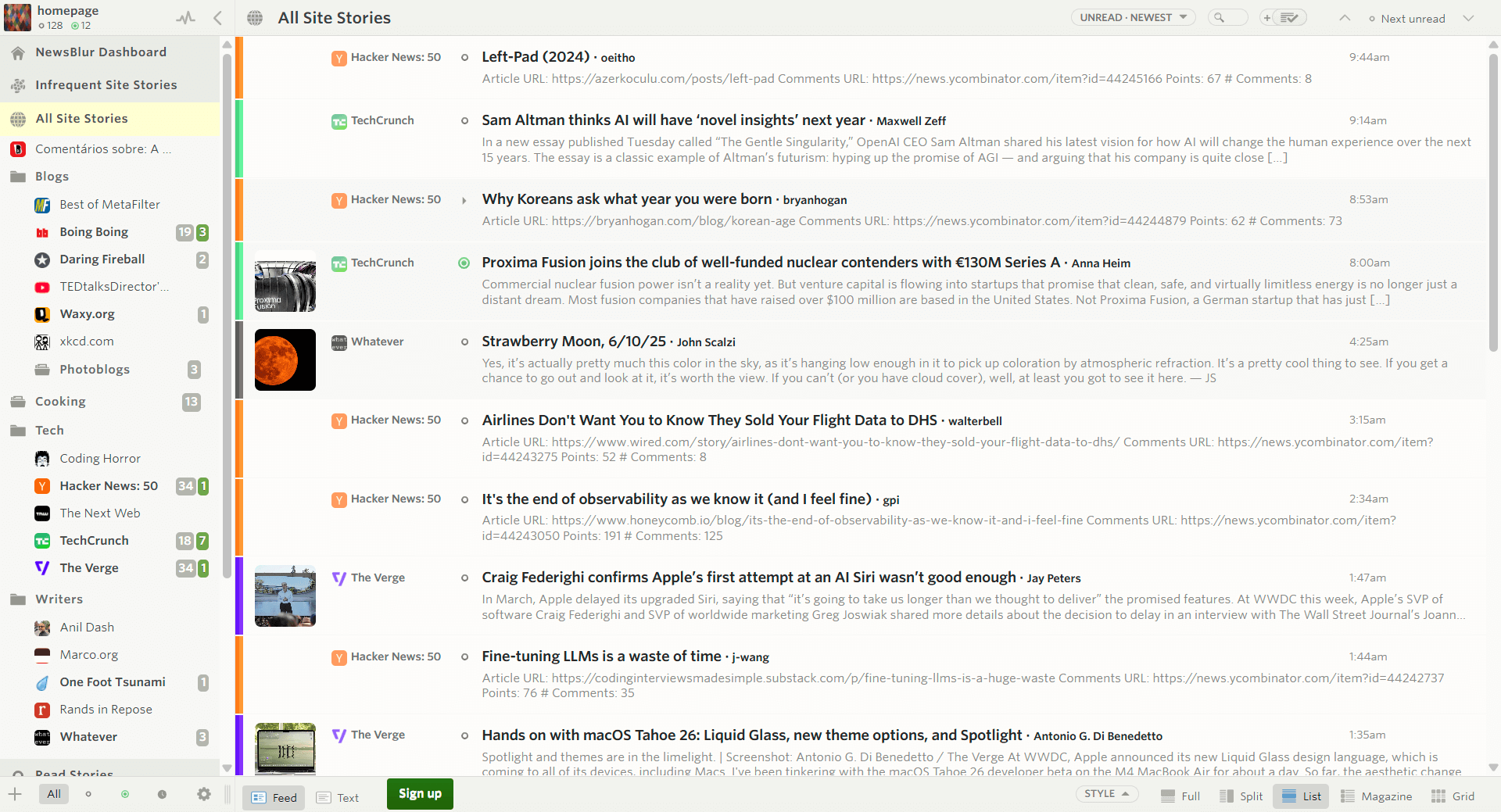
Task: Click the Sign up button
Action: coord(420,793)
